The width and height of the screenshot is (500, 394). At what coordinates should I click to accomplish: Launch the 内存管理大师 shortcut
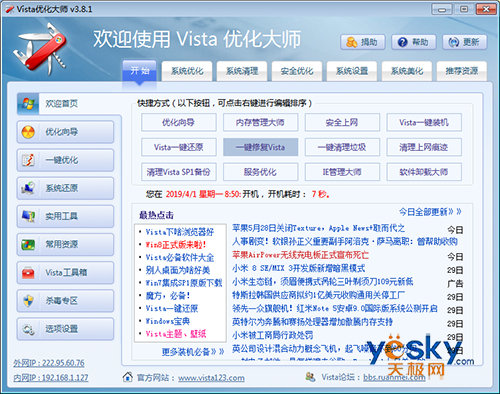(260, 122)
